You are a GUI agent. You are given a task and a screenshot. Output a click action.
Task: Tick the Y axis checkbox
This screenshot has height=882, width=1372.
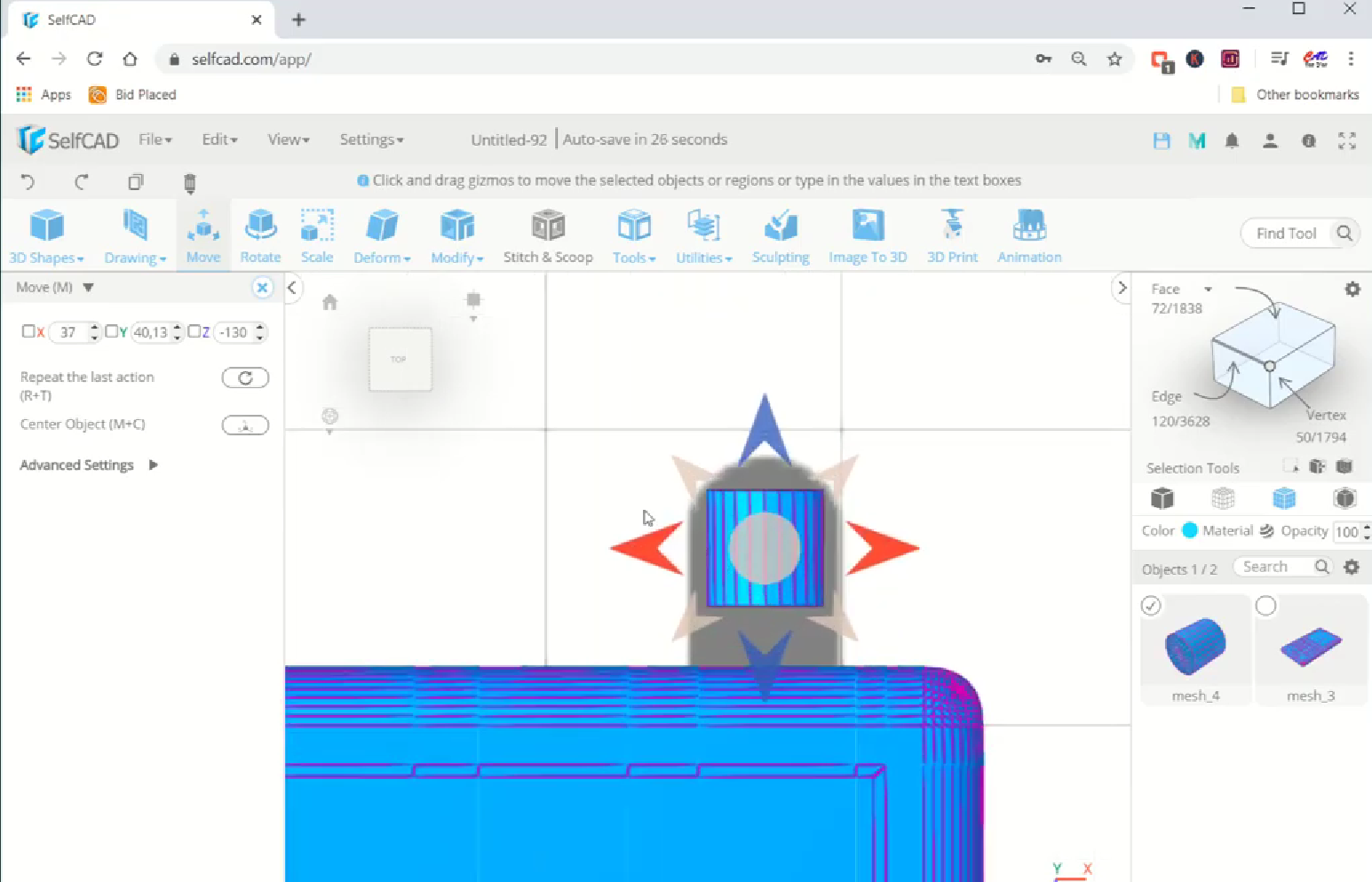pos(111,331)
